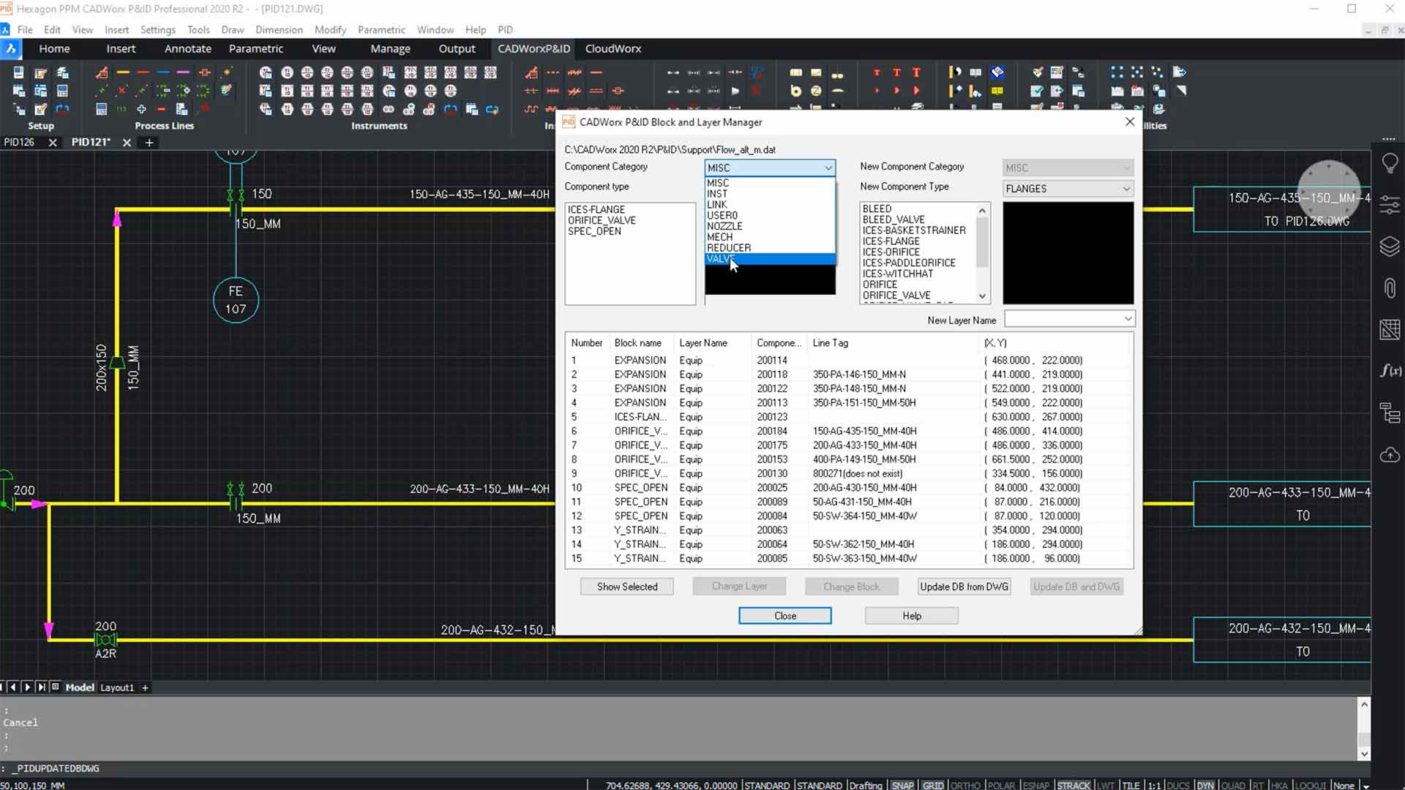Select row 10 SPEC_OPEN 200025 in table
The image size is (1405, 790).
point(849,488)
